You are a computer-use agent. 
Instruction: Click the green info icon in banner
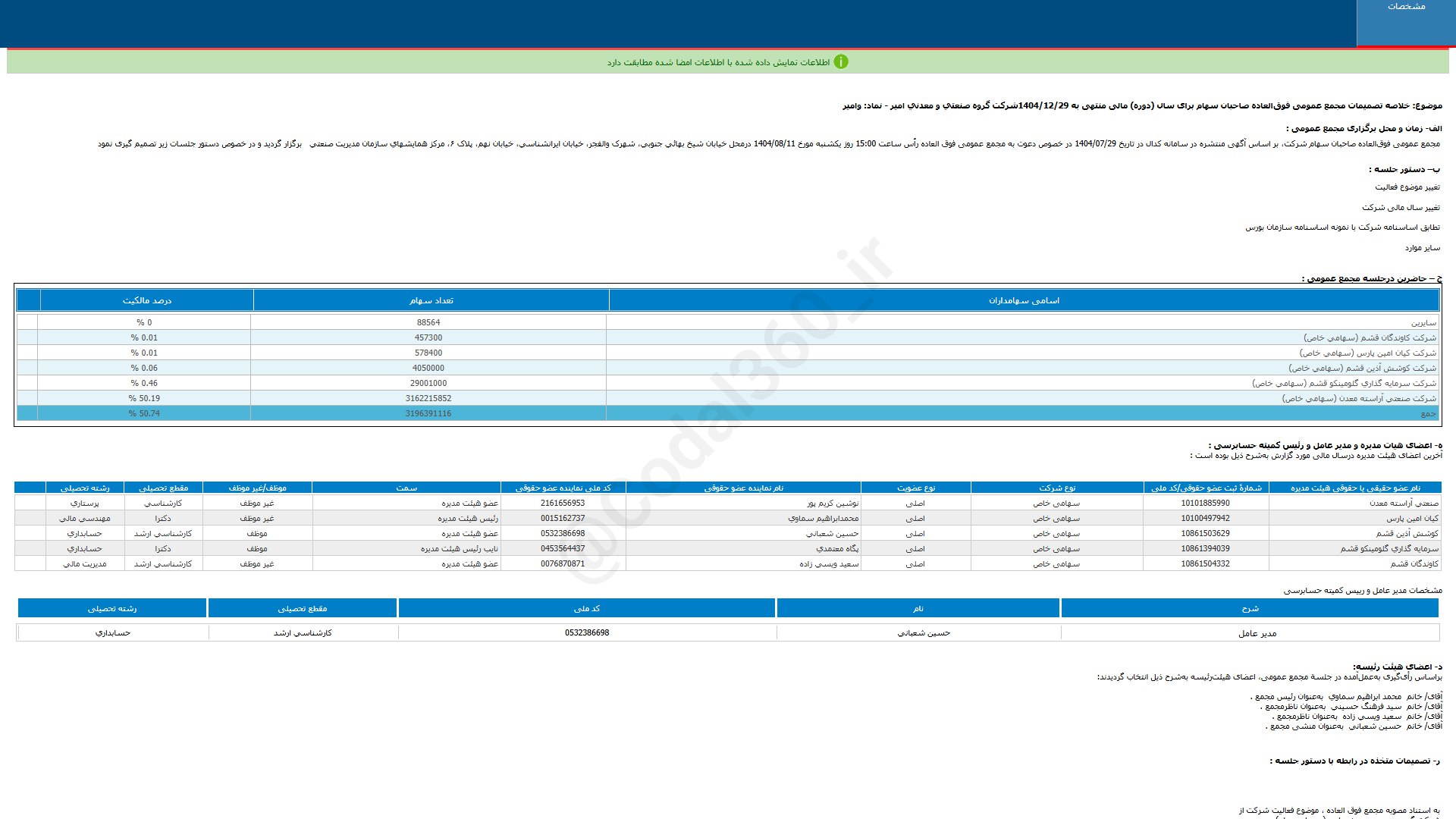841,62
